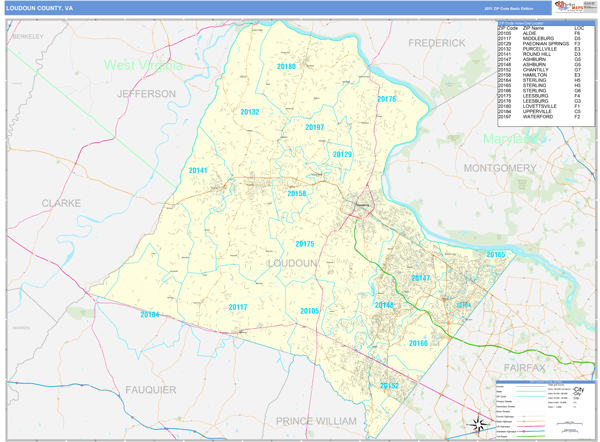The height and width of the screenshot is (442, 600).
Task: Select ZIP label 20175 on the map
Action: coord(305,244)
